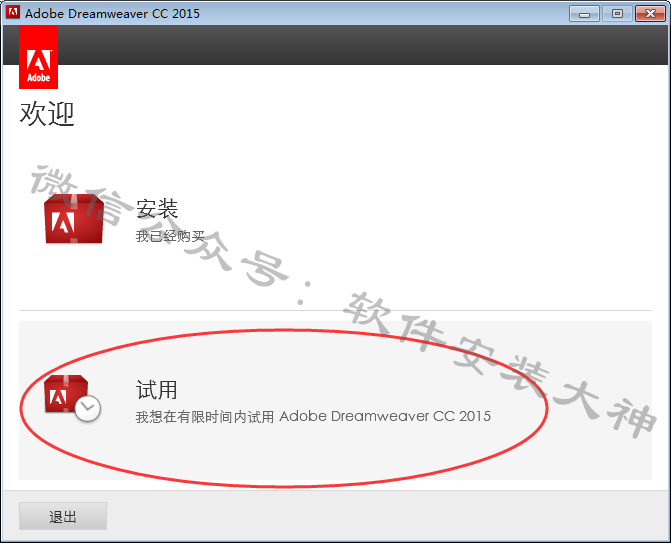
Task: Click the Adobe Dreamweaver CC 2015 window title
Action: click(x=112, y=13)
